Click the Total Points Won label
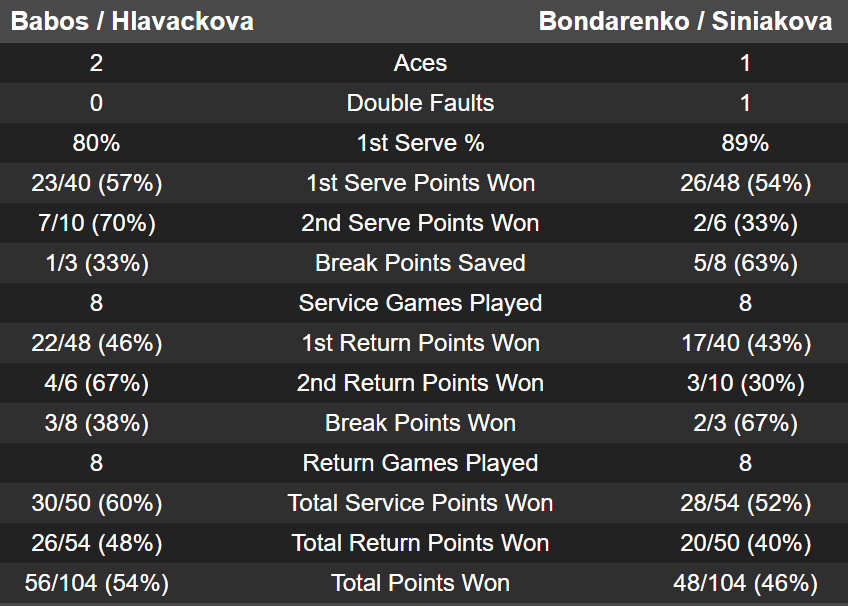 pos(420,583)
